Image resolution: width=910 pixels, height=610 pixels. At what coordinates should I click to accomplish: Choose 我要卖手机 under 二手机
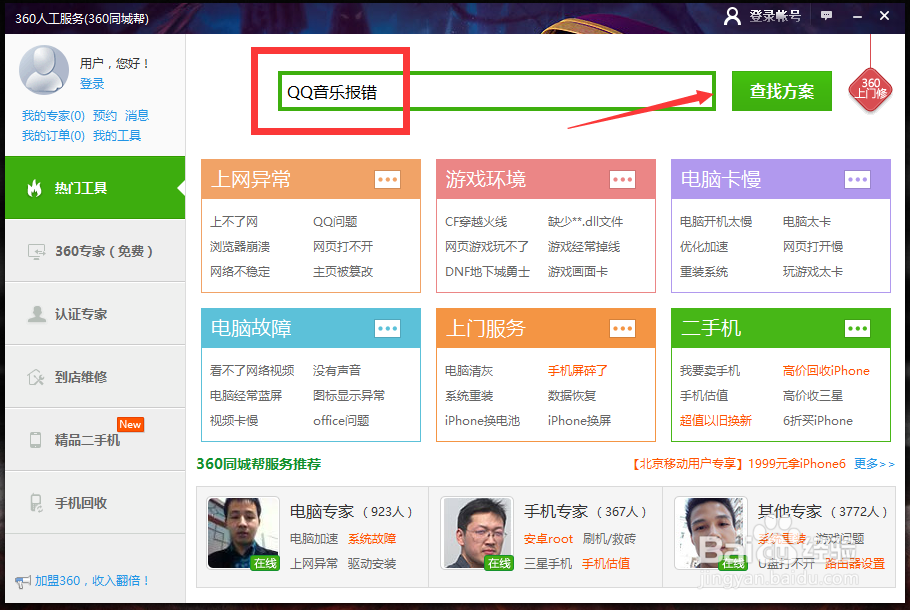pos(710,370)
